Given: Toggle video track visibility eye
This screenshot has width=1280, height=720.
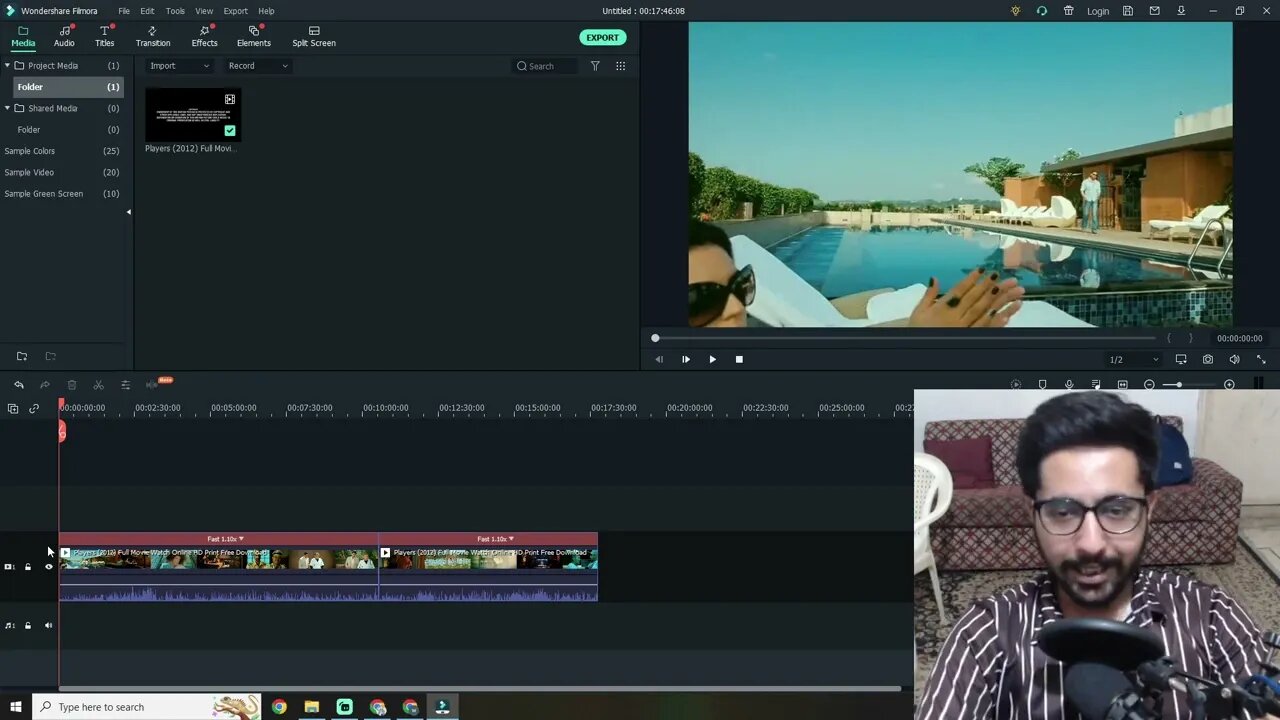Looking at the screenshot, I should point(48,567).
